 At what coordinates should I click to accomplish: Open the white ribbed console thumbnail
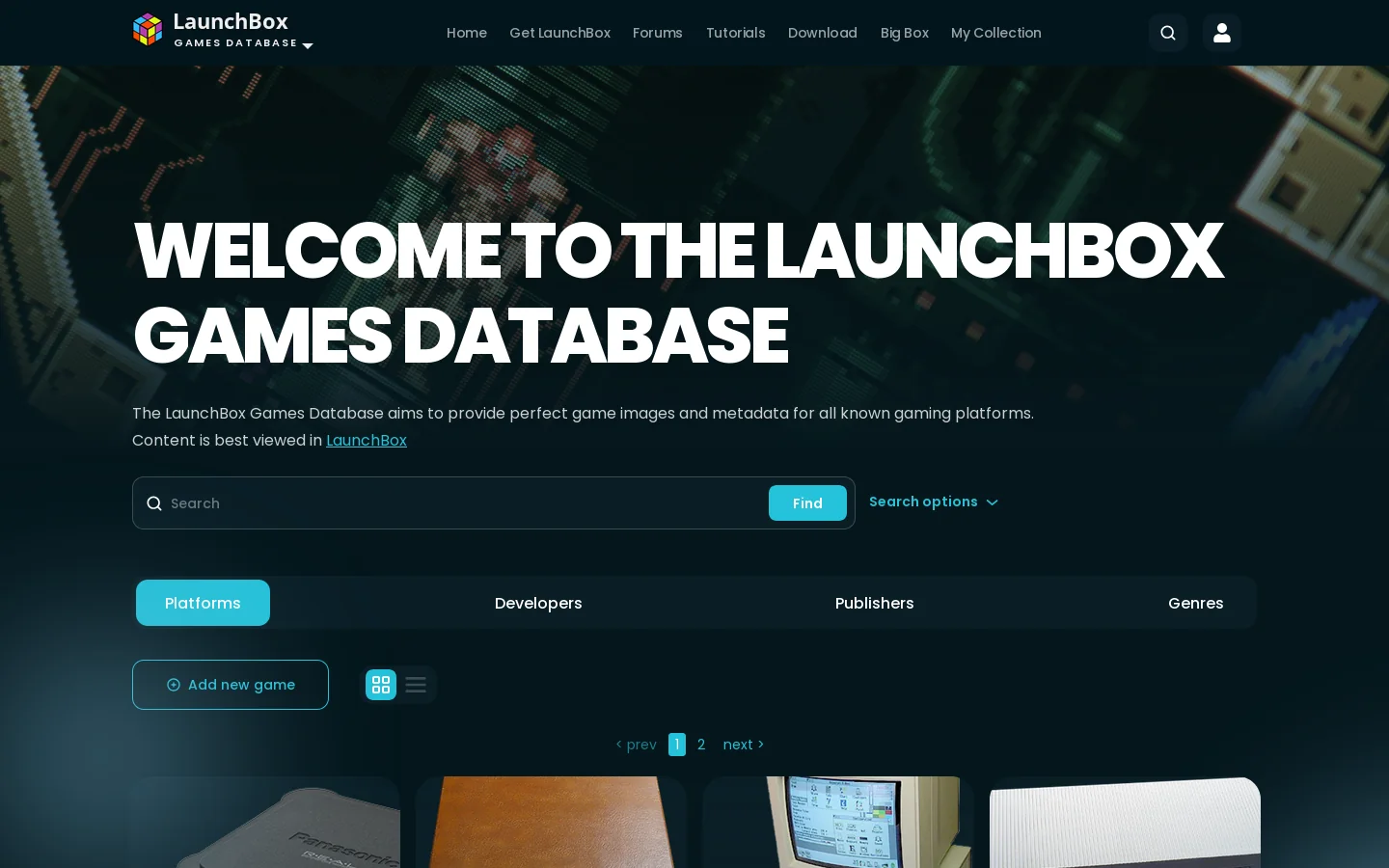[x=1126, y=822]
